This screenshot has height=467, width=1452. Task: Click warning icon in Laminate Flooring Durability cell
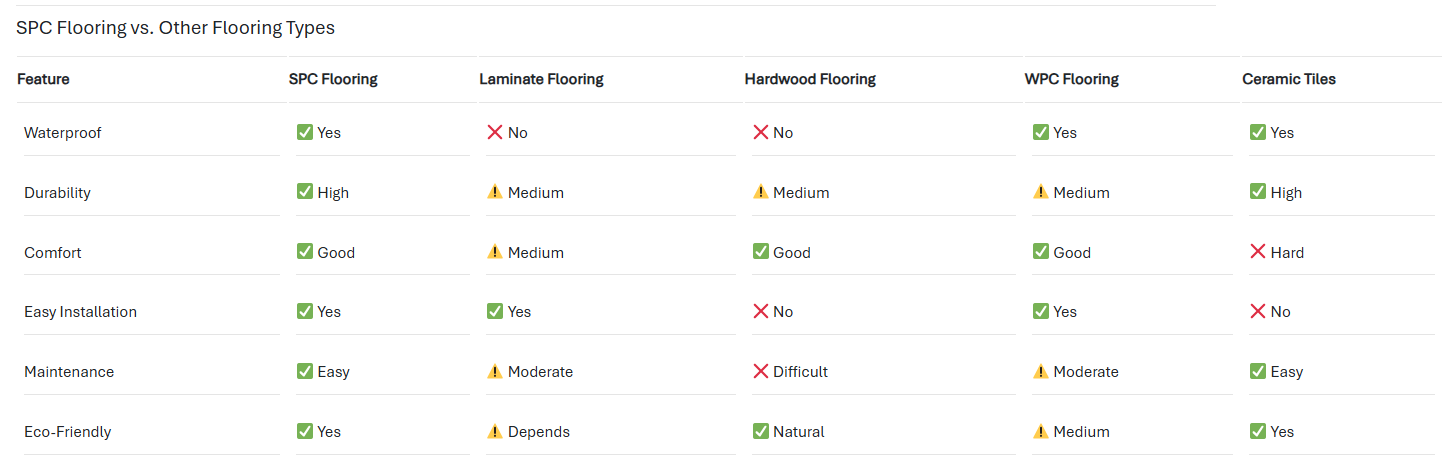pyautogui.click(x=494, y=192)
